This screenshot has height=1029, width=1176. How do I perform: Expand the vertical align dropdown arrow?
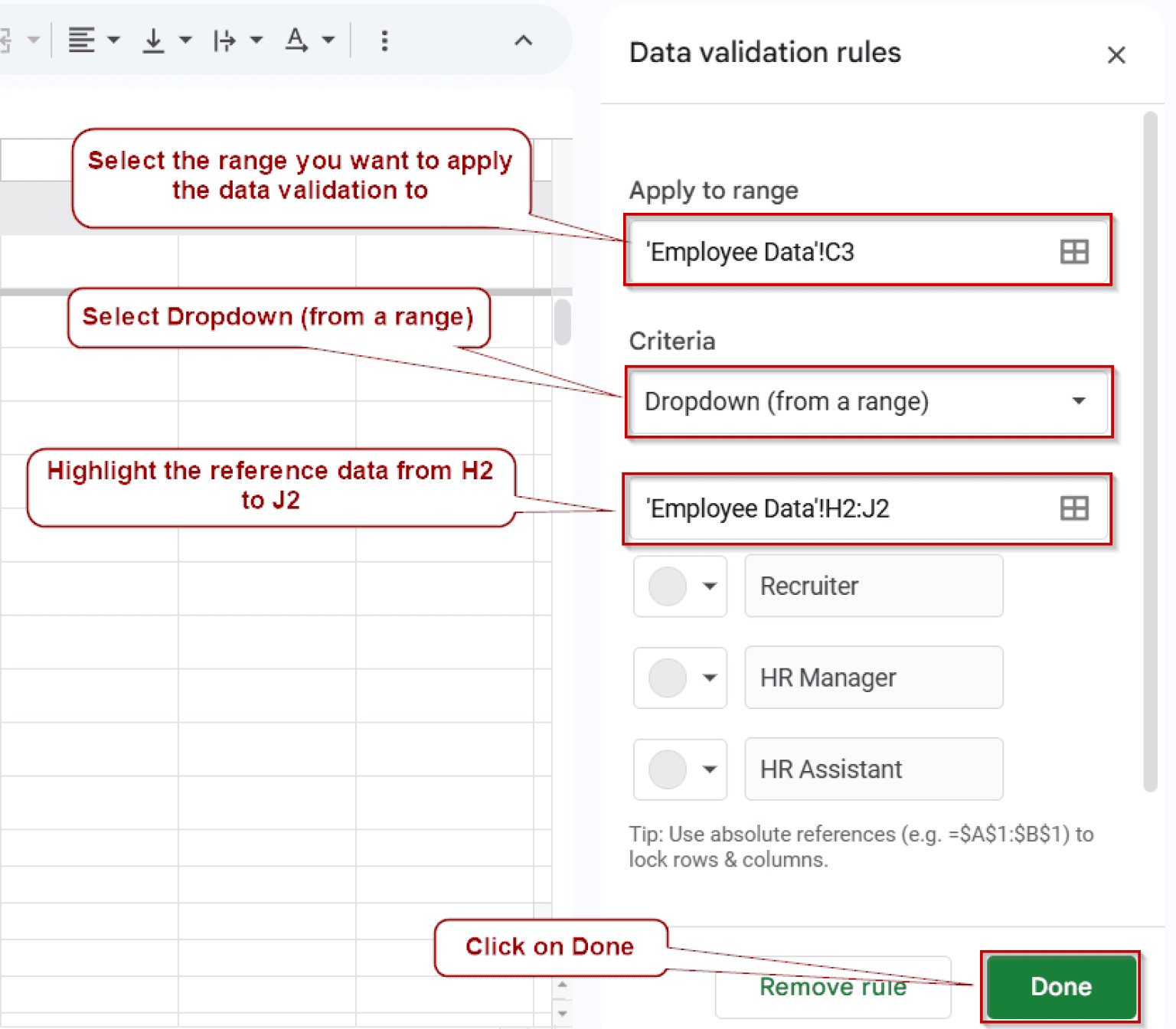click(x=184, y=40)
